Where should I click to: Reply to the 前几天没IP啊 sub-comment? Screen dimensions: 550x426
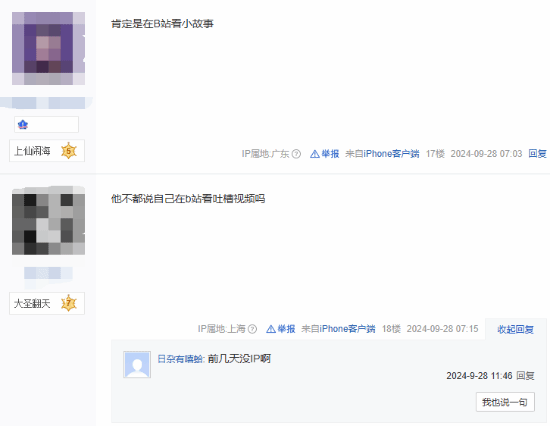coord(525,376)
